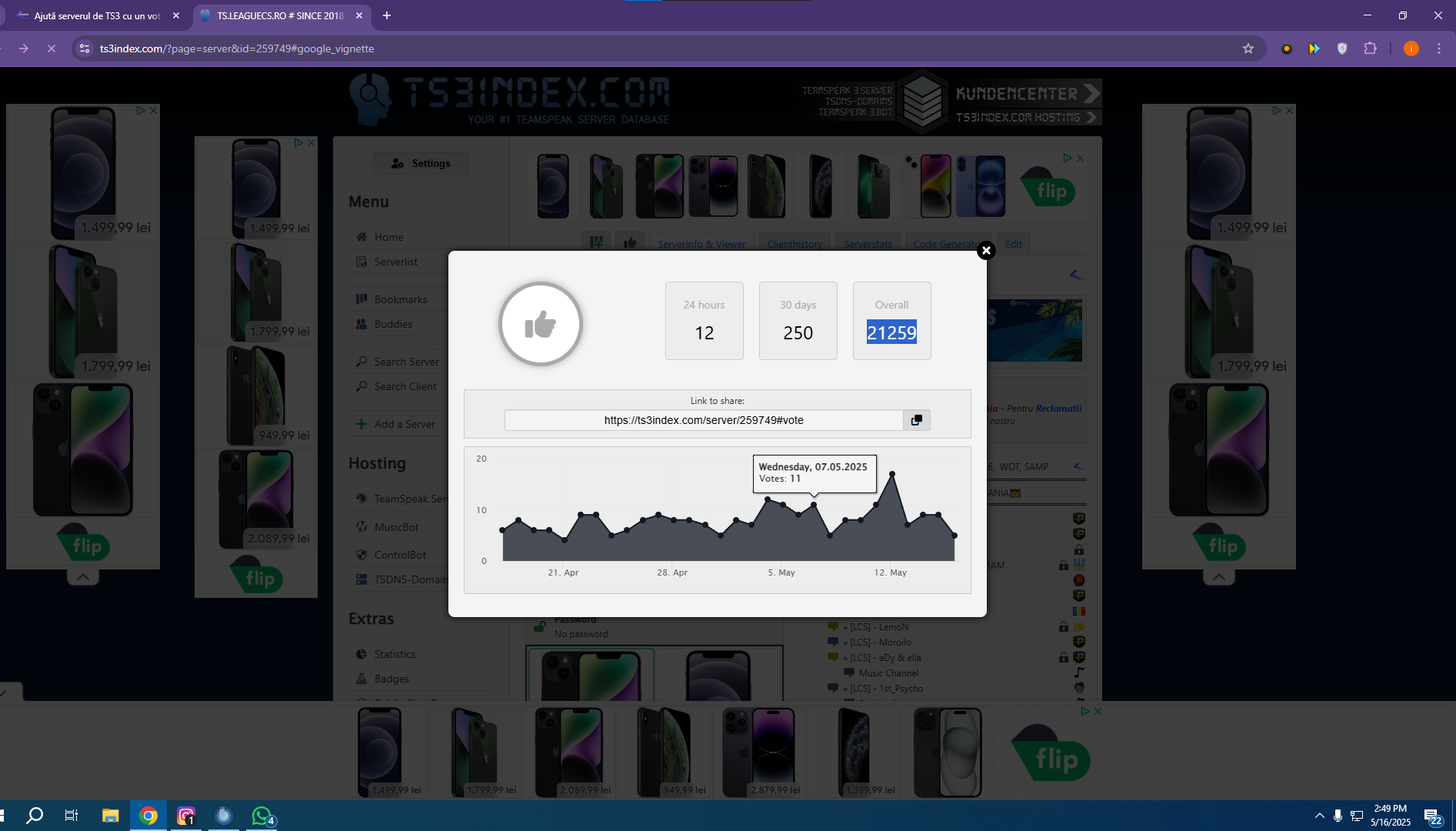This screenshot has height=831, width=1456.
Task: View site information icon in address bar
Action: [85, 48]
